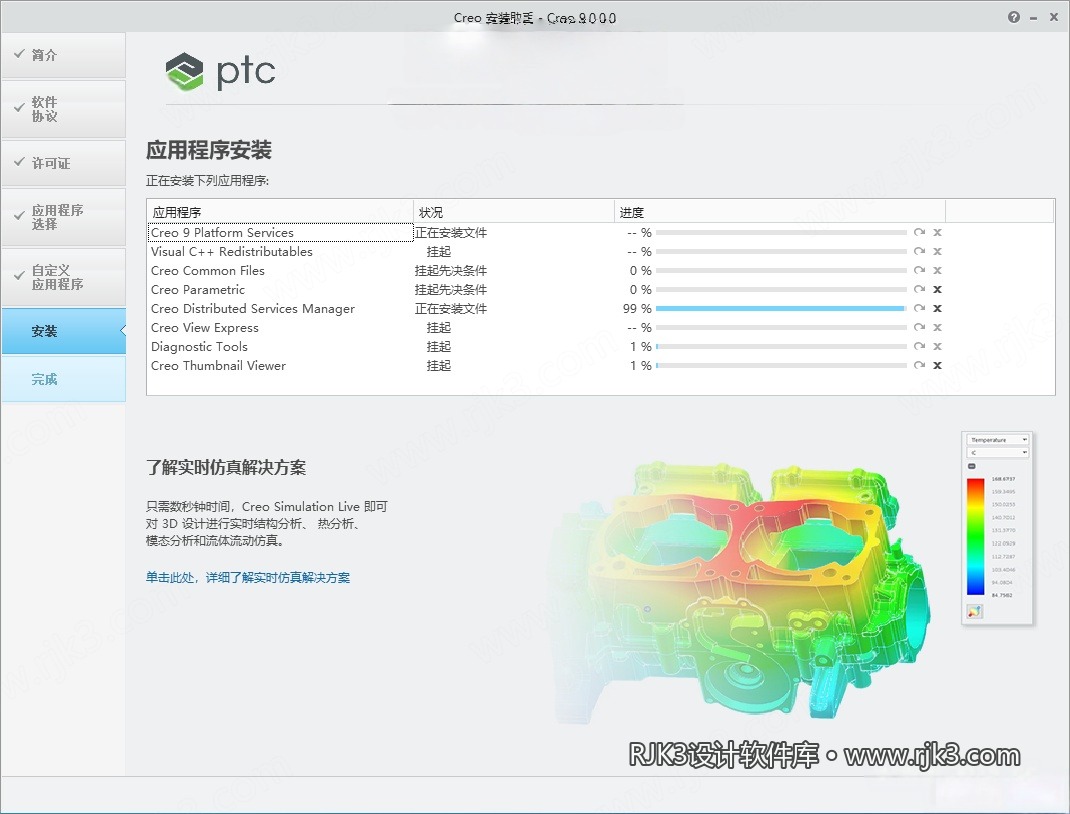Go to 简介 step in sidebar
This screenshot has height=814, width=1070.
tap(63, 55)
